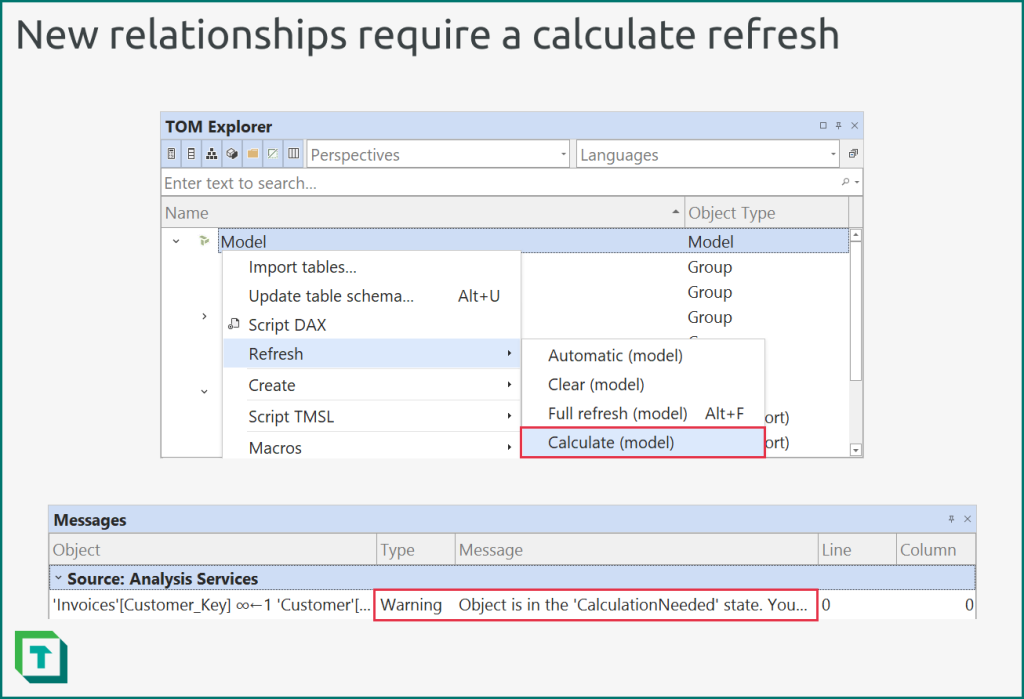1024x699 pixels.
Task: Choose Full refresh (model) option
Action: (618, 413)
